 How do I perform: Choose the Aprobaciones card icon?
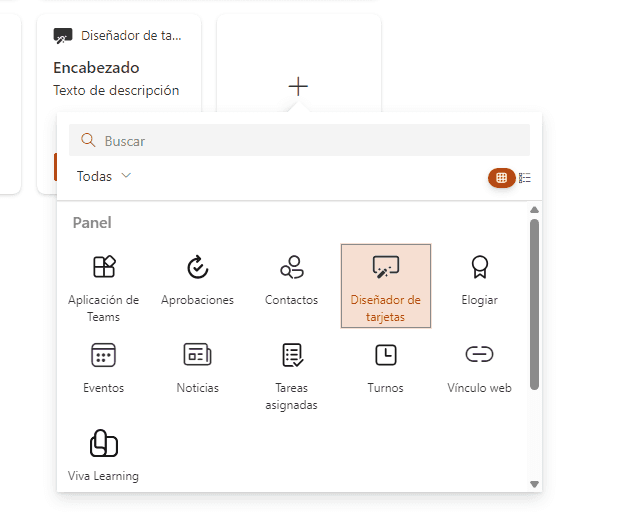[197, 267]
